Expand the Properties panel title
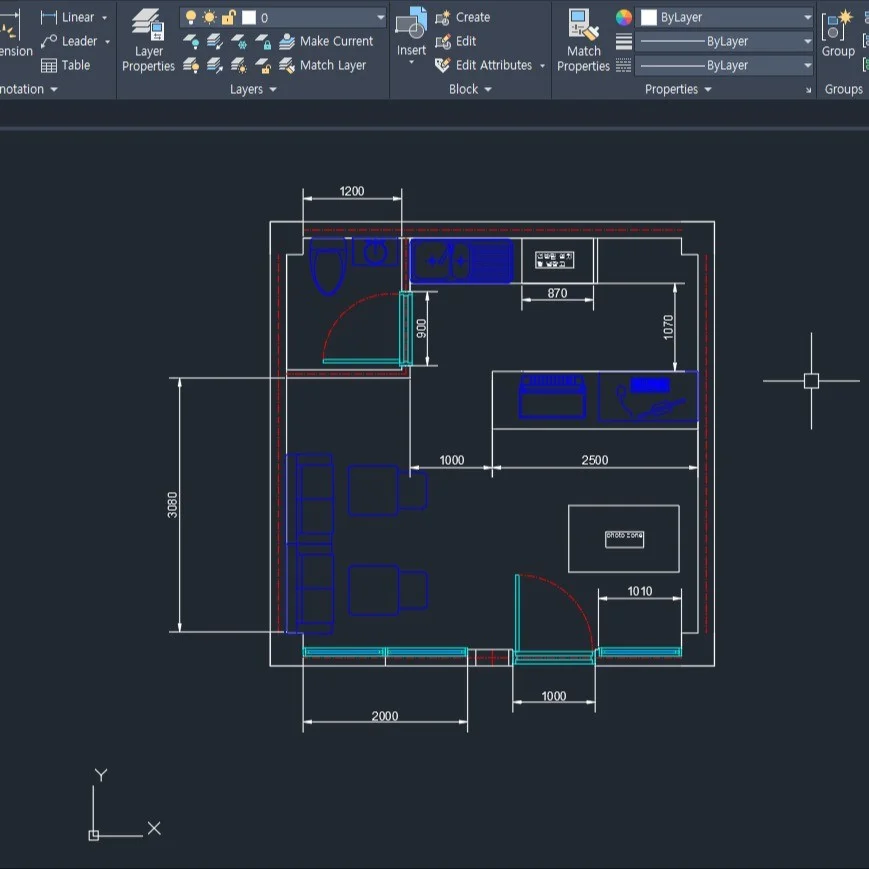Screen dimensions: 869x869 [x=678, y=89]
